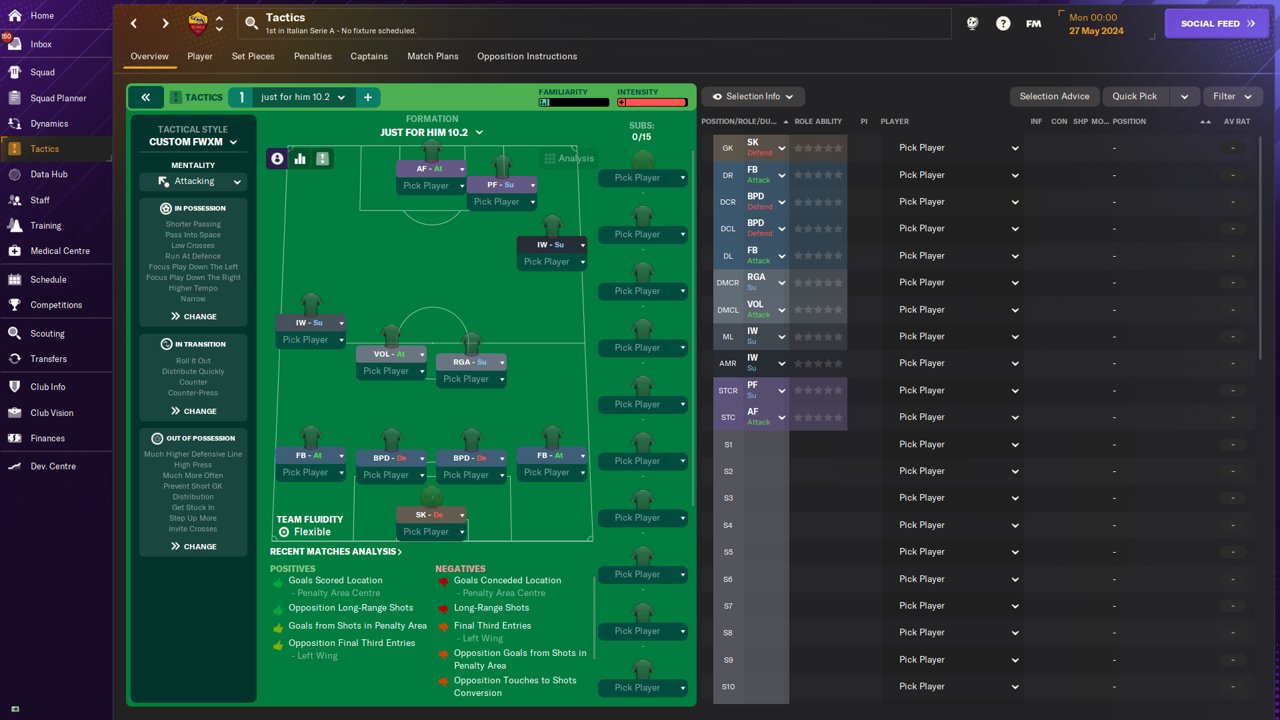The image size is (1280, 720).
Task: Click Selection Advice button
Action: pyautogui.click(x=1054, y=97)
